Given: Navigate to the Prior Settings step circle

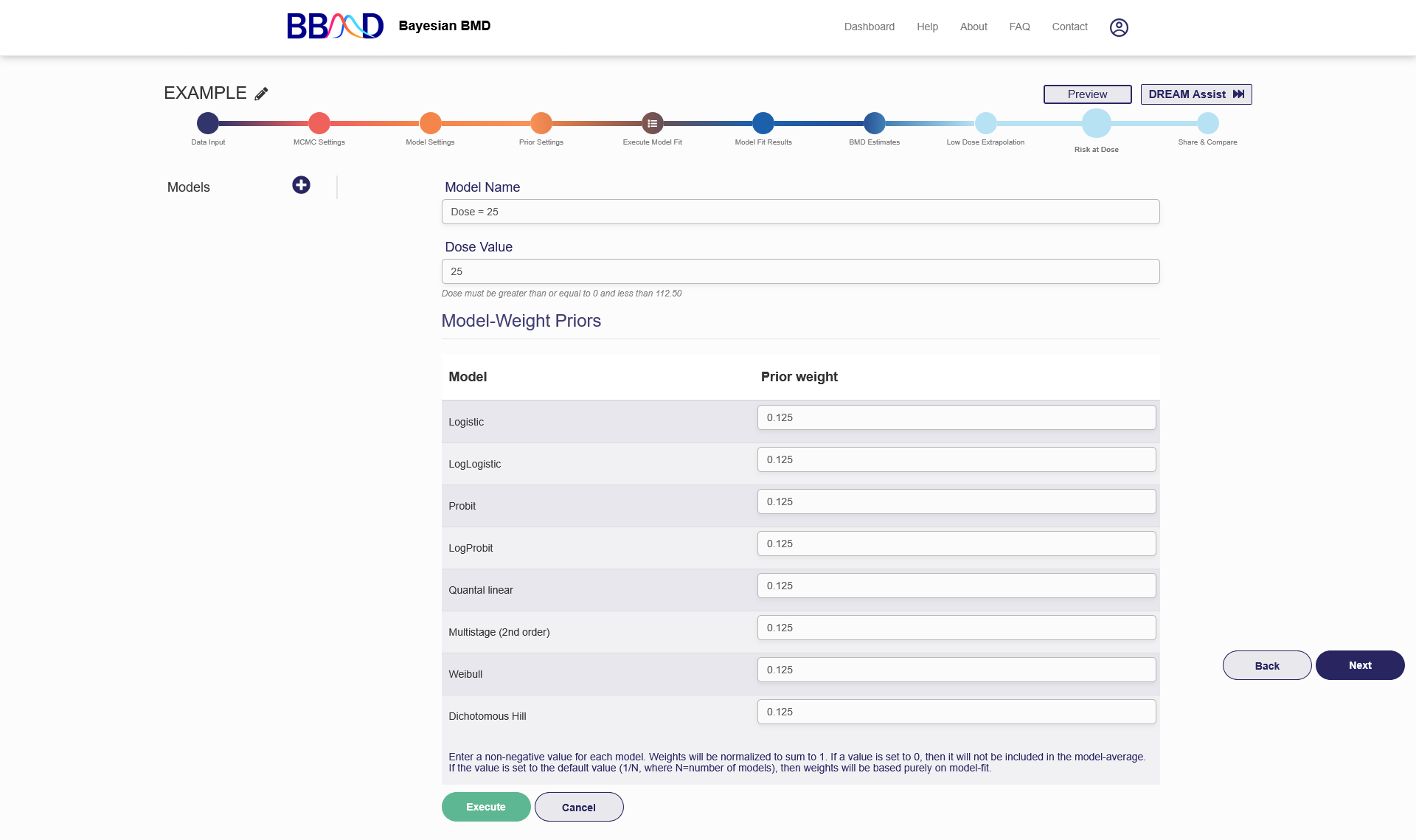Looking at the screenshot, I should pyautogui.click(x=541, y=123).
